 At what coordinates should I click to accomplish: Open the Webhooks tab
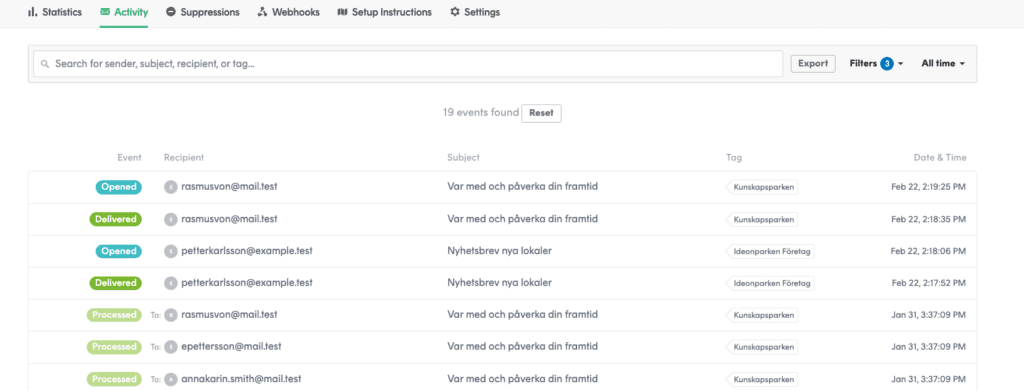289,12
